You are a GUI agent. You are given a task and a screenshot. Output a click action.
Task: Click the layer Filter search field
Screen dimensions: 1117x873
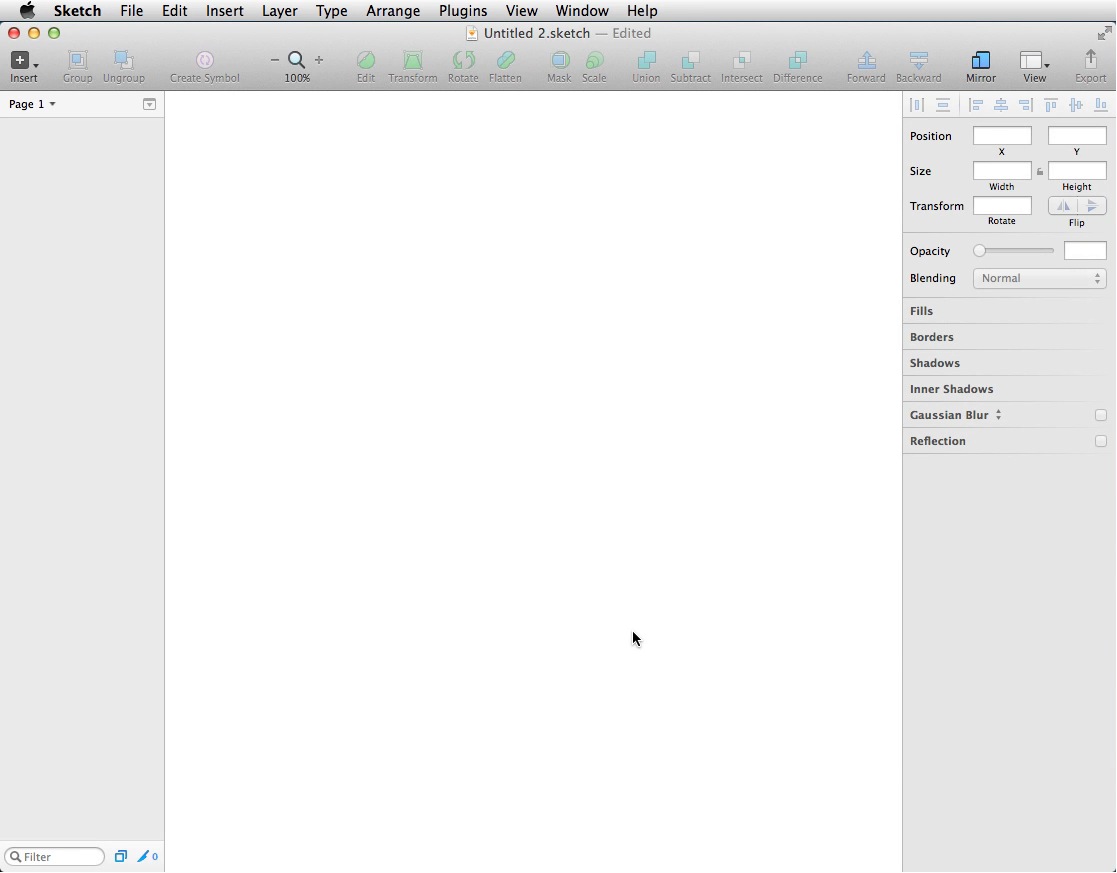tap(60, 857)
